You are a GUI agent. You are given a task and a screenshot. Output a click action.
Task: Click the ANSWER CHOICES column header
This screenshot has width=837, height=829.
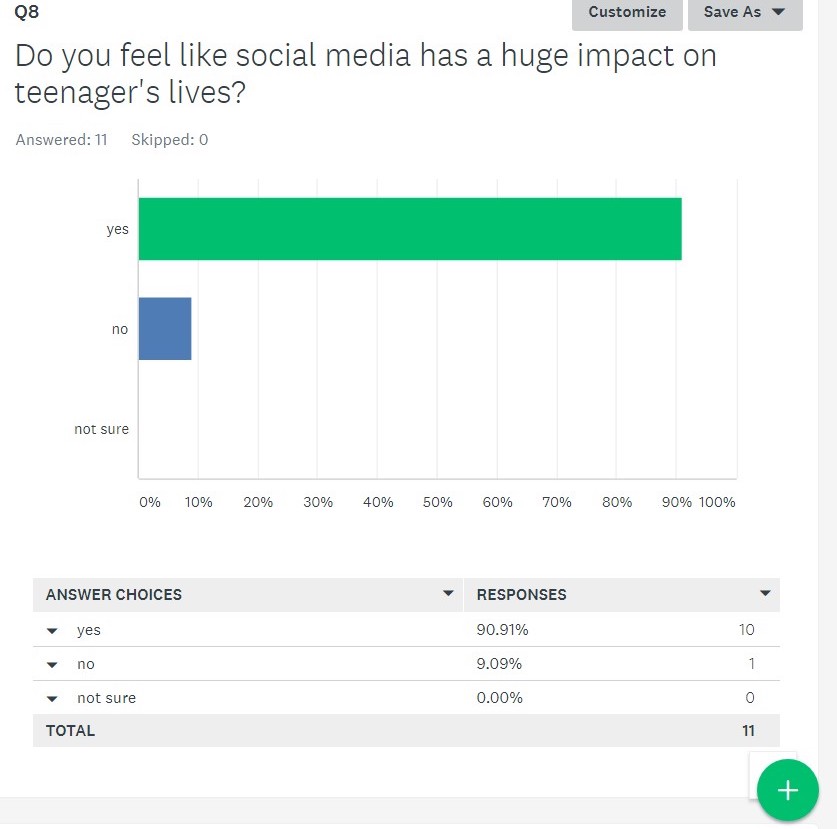point(114,594)
